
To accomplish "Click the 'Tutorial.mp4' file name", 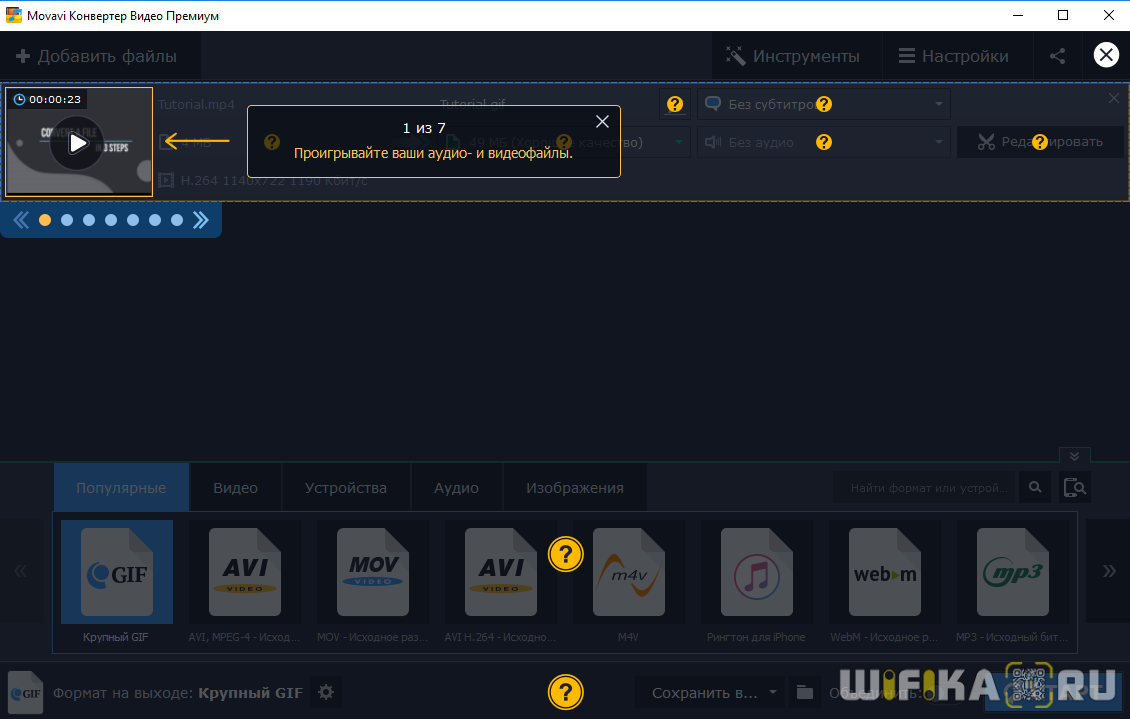I will [196, 104].
